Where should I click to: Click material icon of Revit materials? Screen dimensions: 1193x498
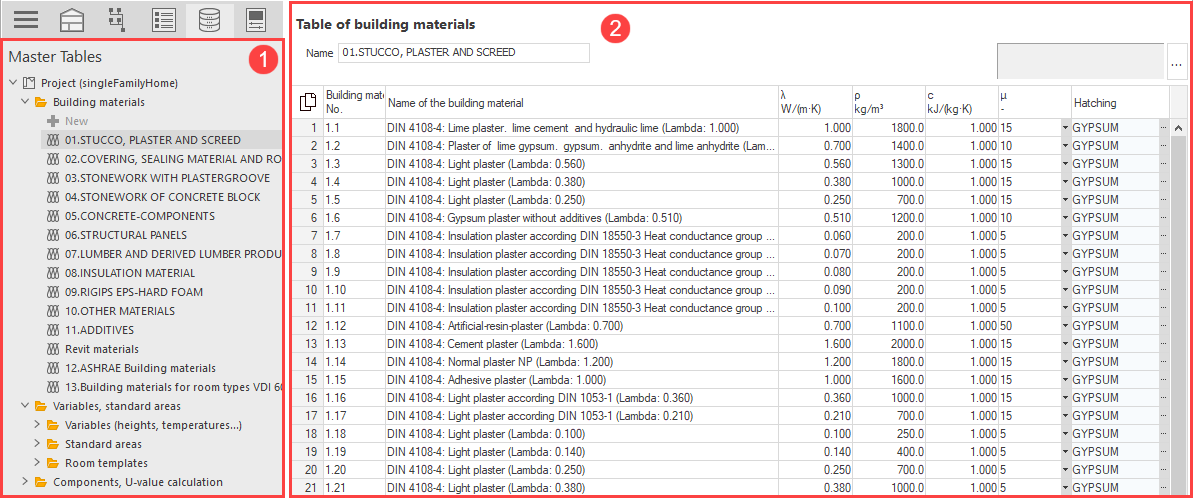coord(52,349)
